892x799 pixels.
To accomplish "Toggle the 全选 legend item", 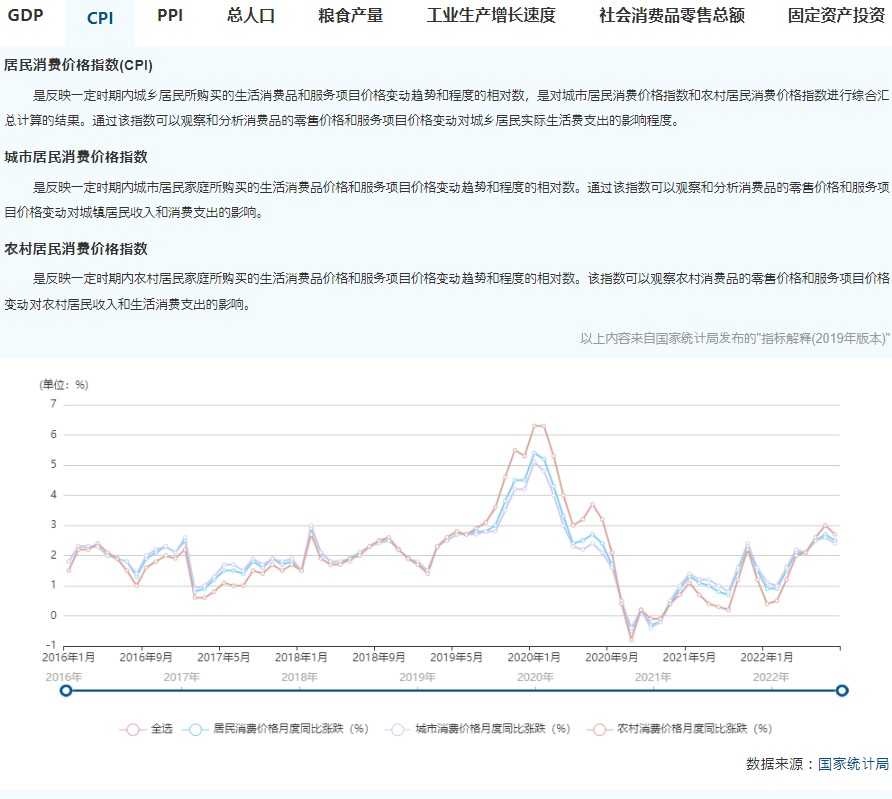I will click(x=148, y=729).
